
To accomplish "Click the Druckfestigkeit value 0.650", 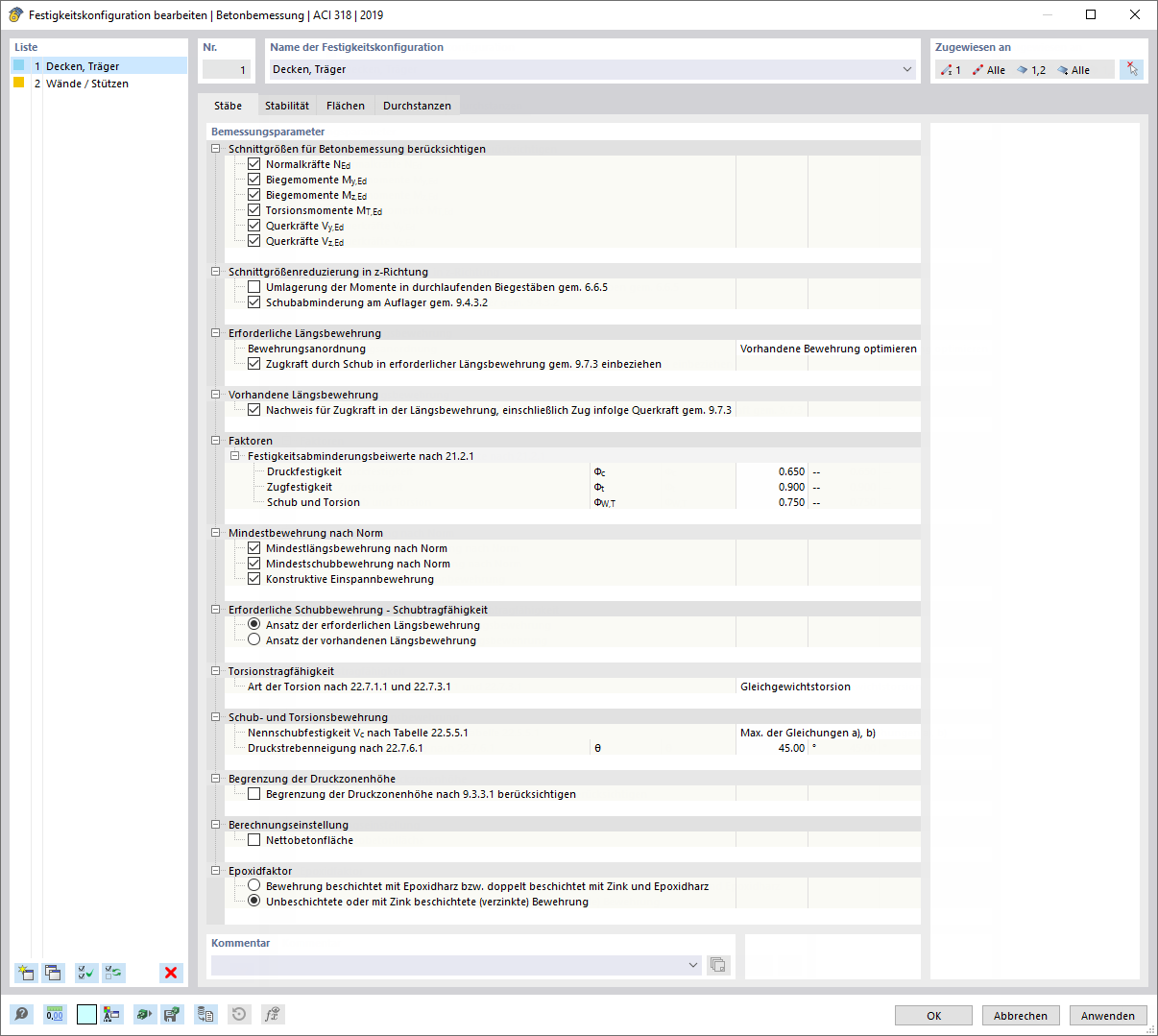I will (772, 471).
